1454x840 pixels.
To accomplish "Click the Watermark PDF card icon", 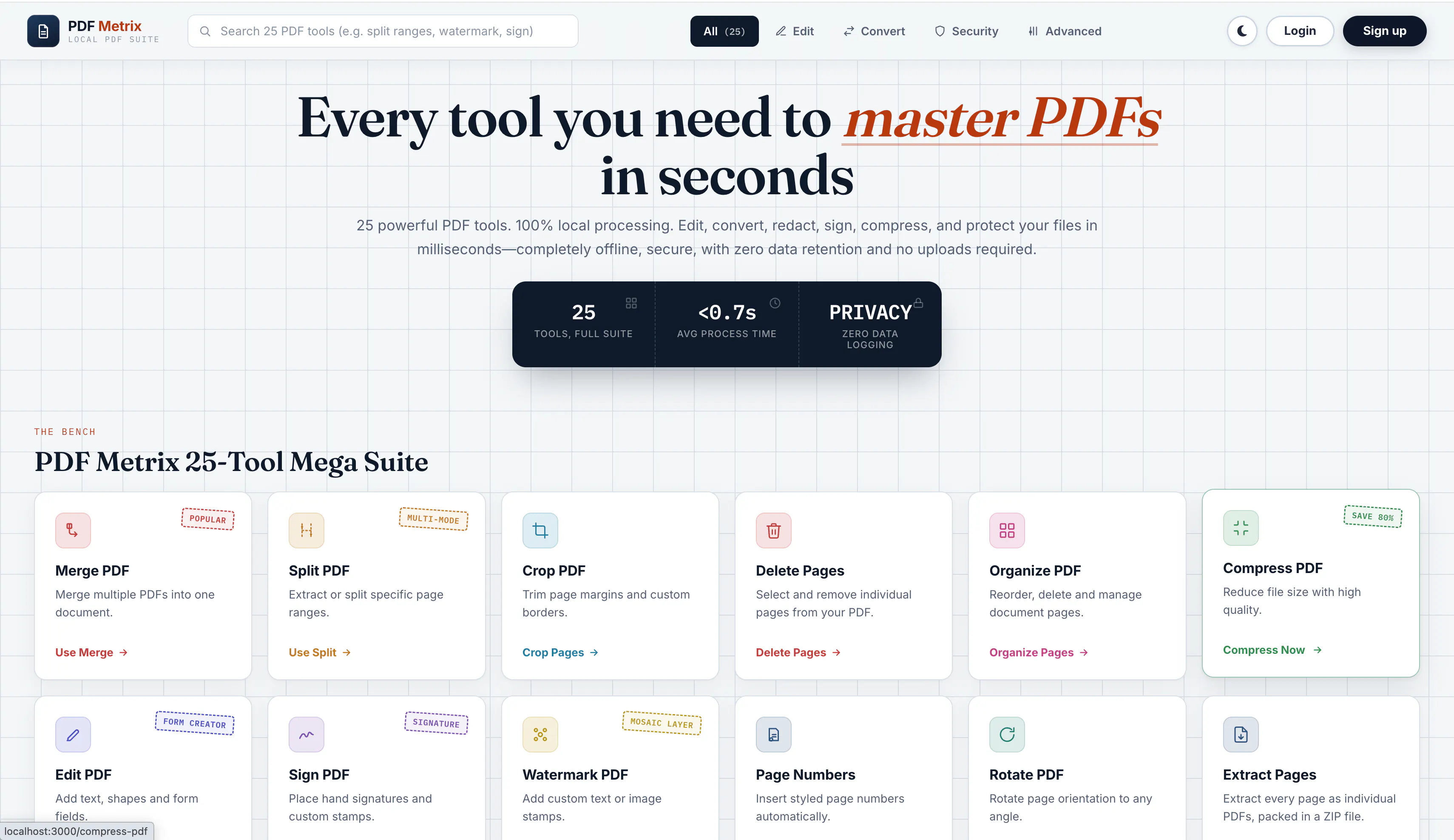I will (540, 735).
